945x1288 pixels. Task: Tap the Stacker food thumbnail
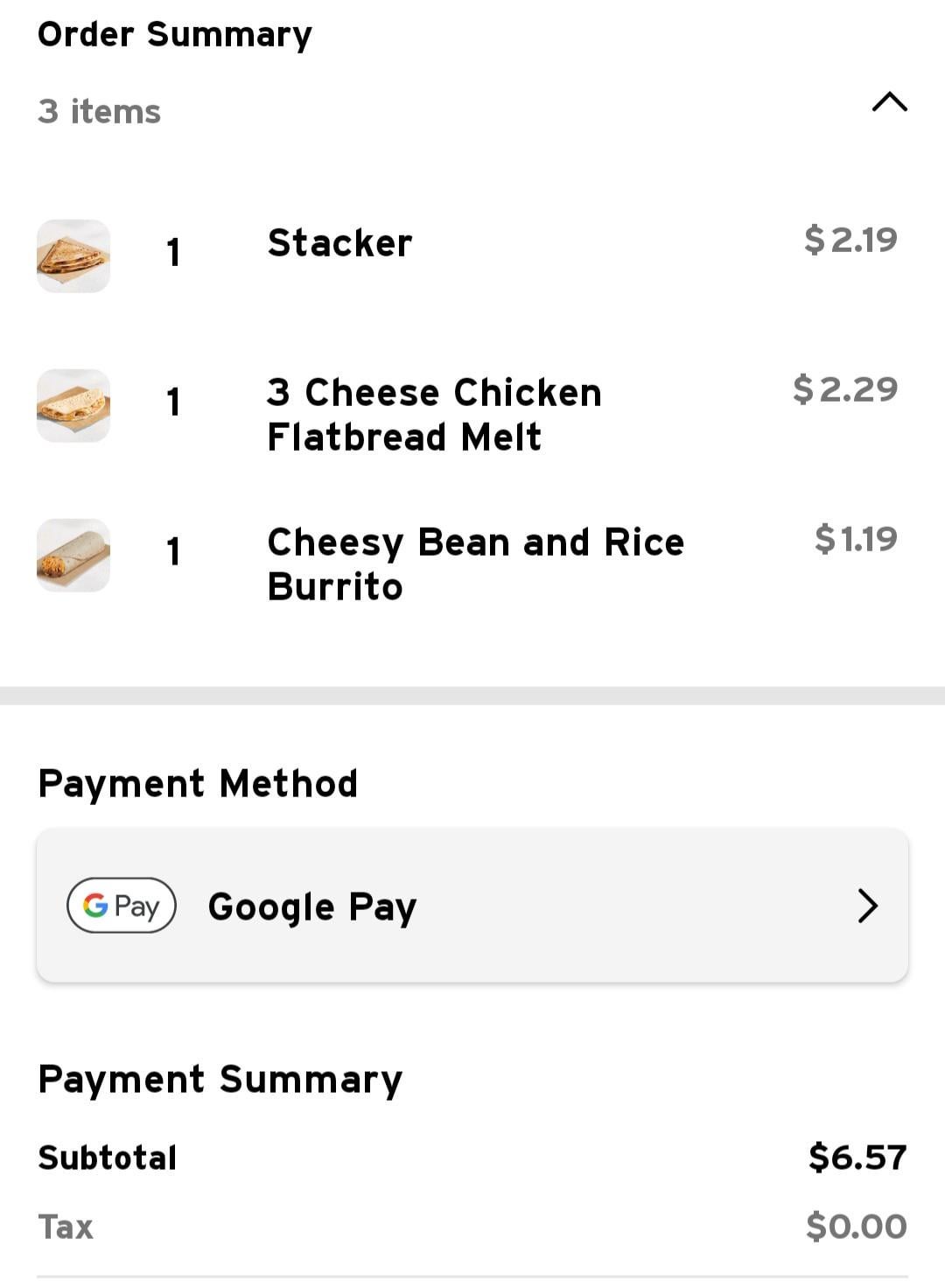tap(73, 255)
